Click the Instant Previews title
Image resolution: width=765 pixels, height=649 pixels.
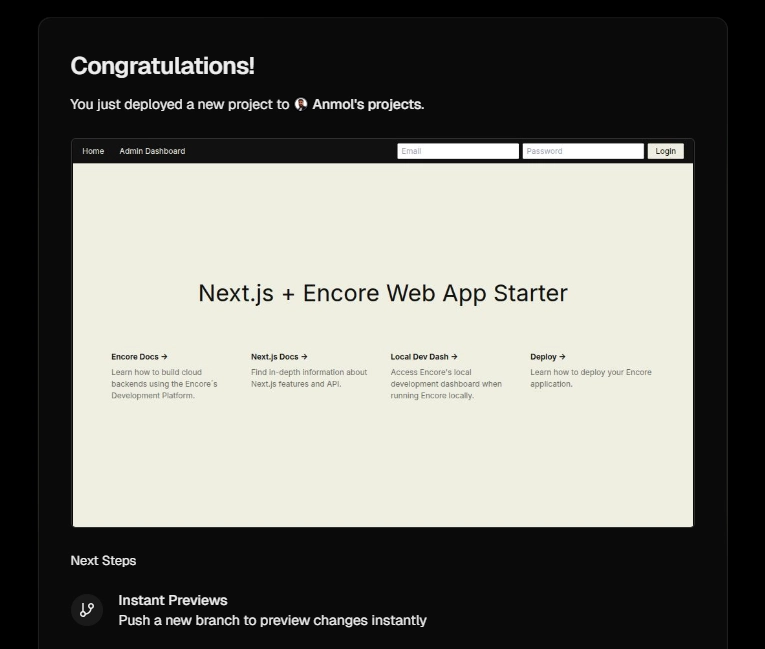(x=173, y=600)
